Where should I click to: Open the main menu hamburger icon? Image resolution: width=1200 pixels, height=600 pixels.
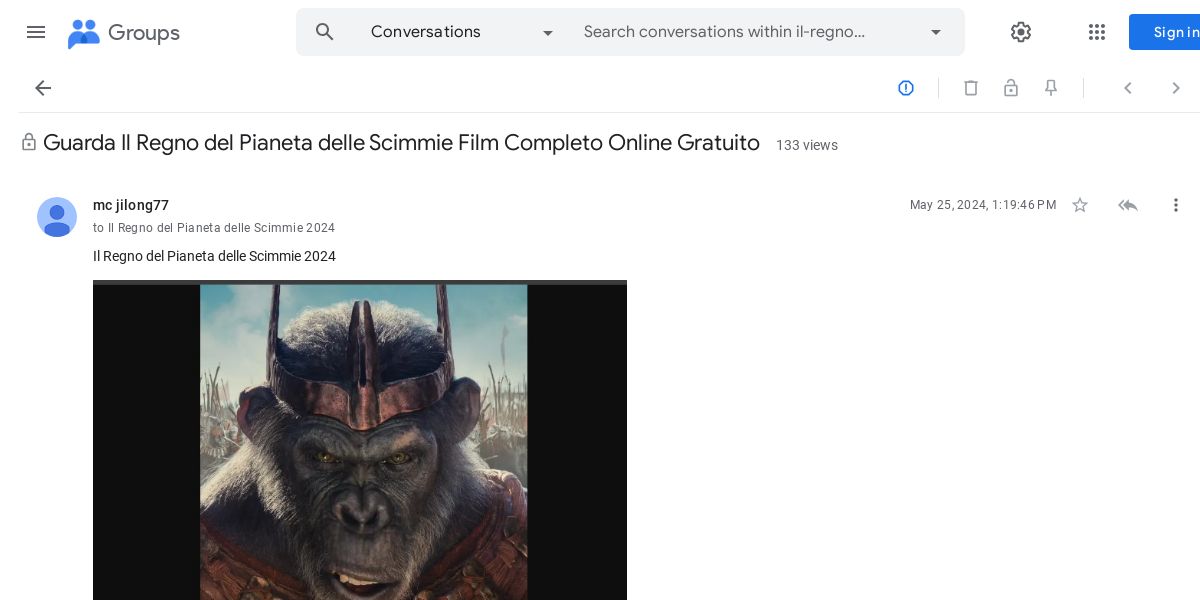tap(36, 32)
